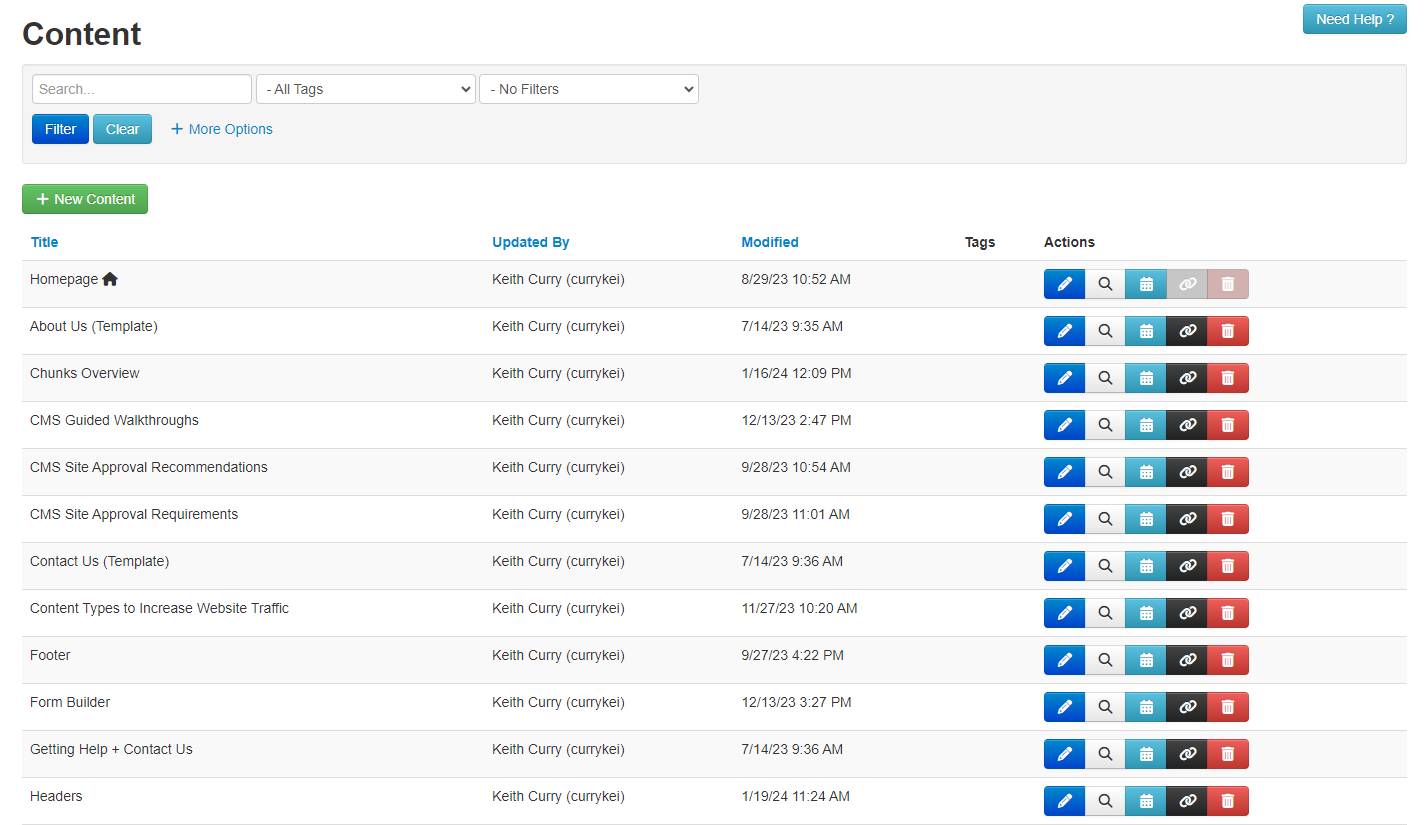Image resolution: width=1425 pixels, height=825 pixels.
Task: Click the Clear button to reset filters
Action: click(122, 129)
